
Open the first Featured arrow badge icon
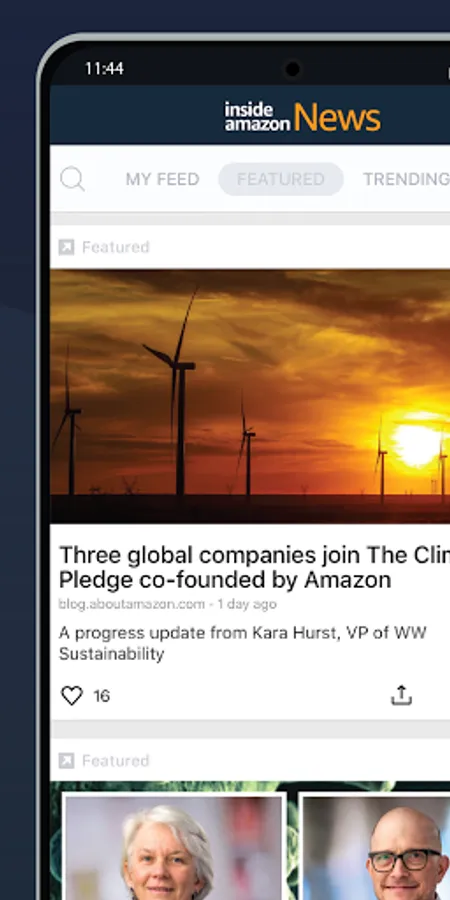point(67,247)
